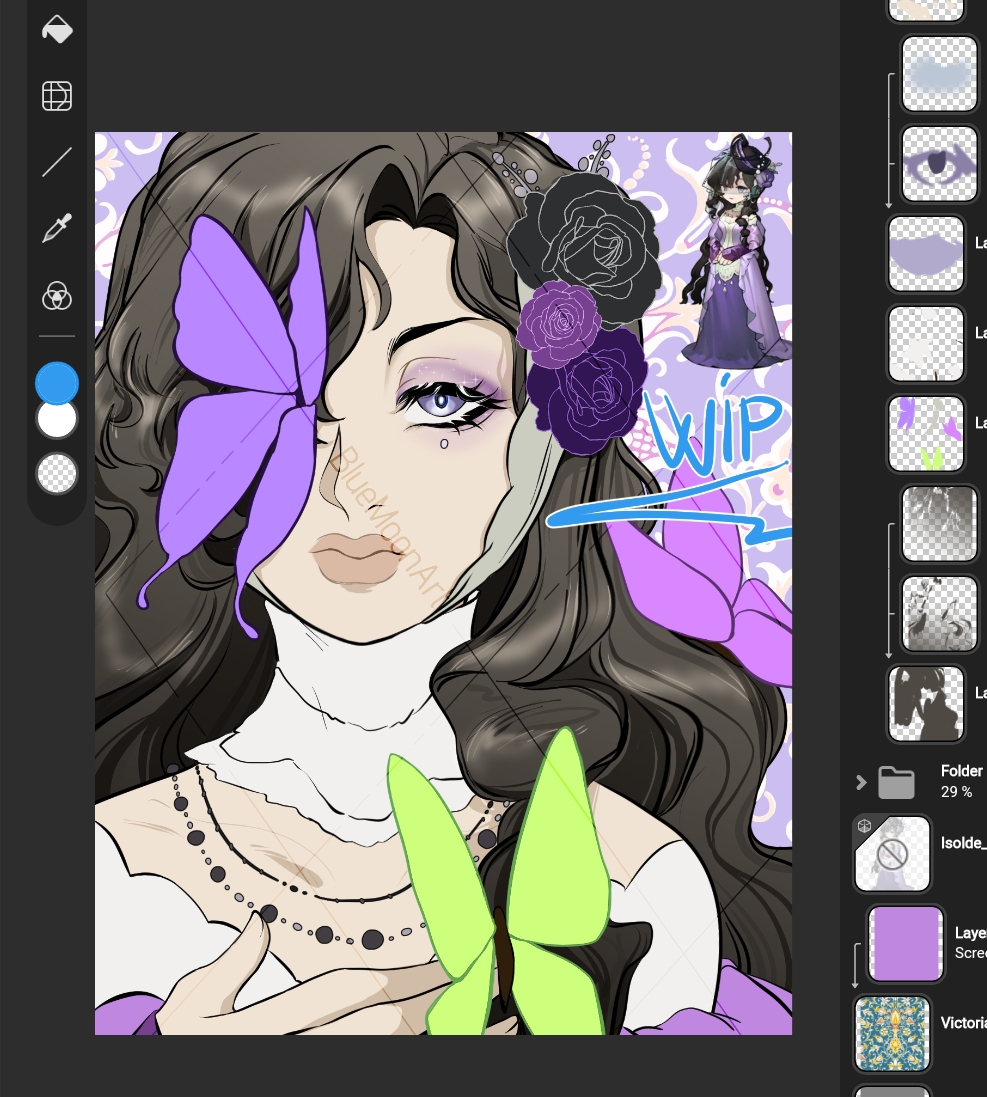Viewport: 987px width, 1097px height.
Task: Toggle the transparent checkerboard color swatch
Action: coord(57,473)
